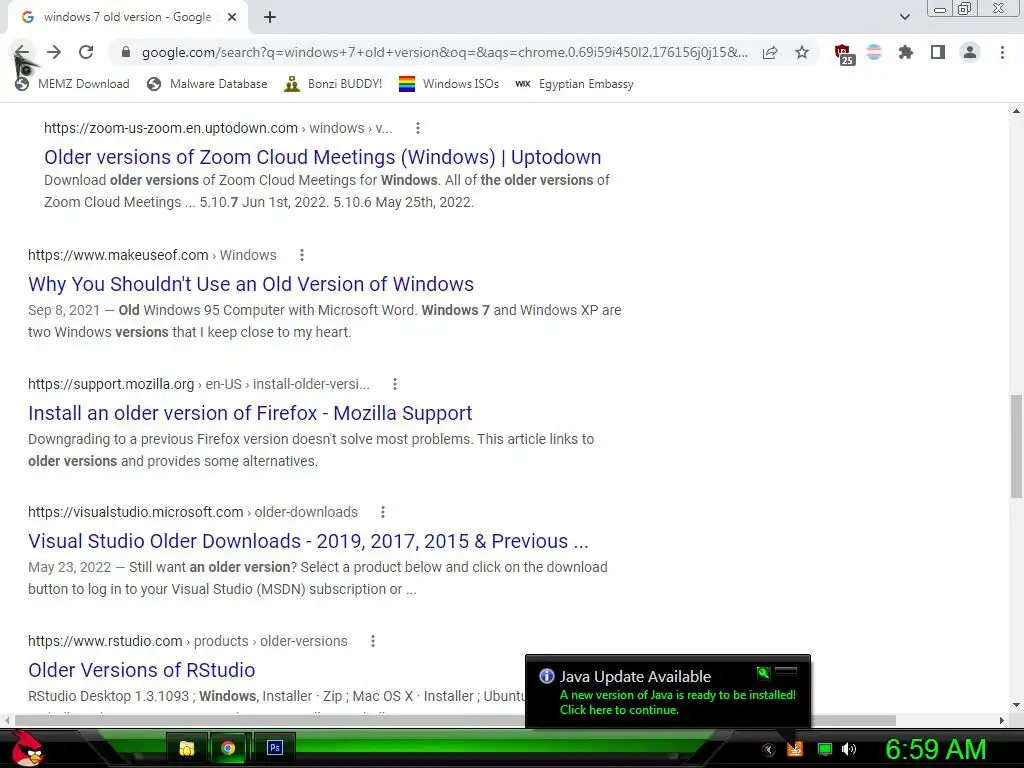Open the Malware Database bookmark
The image size is (1024, 768).
[x=207, y=84]
